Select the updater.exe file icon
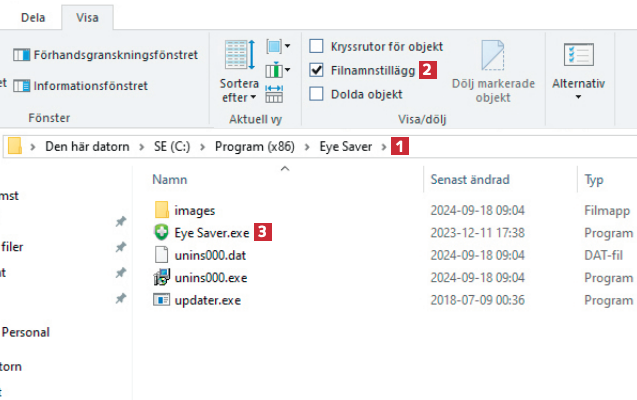 point(163,299)
